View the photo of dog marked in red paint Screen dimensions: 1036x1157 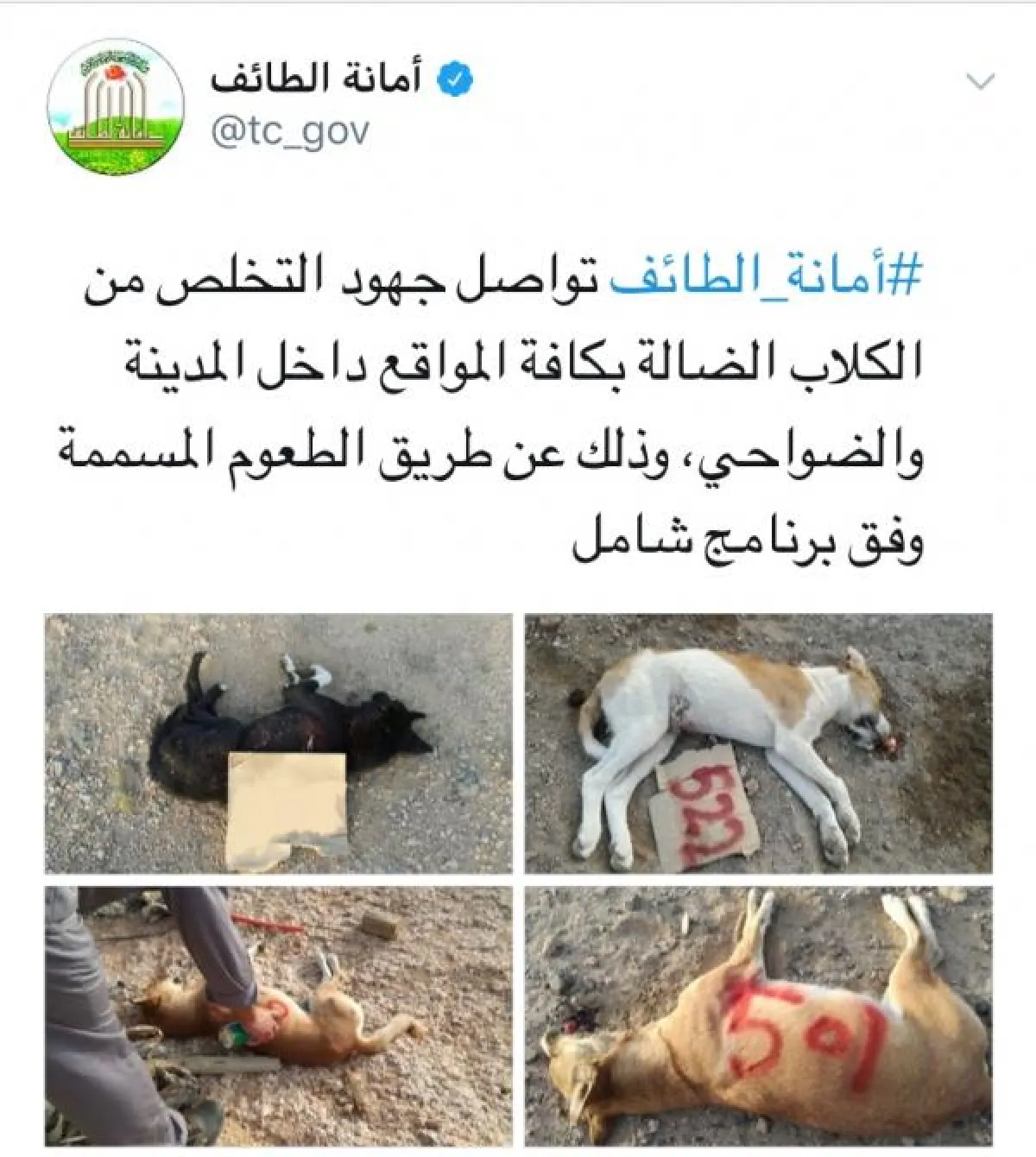[759, 1016]
